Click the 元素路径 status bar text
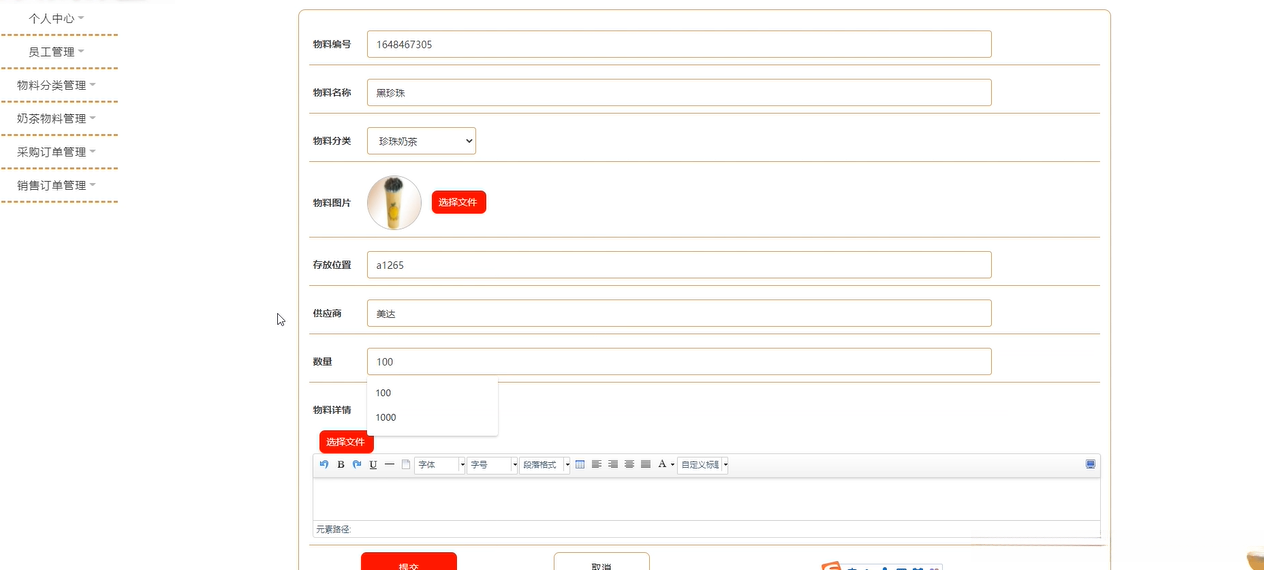 point(334,529)
